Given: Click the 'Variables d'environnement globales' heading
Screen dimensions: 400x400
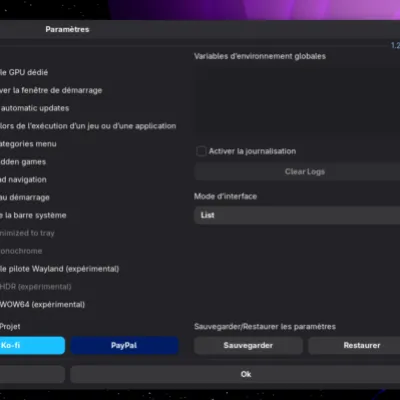Looking at the screenshot, I should (260, 56).
